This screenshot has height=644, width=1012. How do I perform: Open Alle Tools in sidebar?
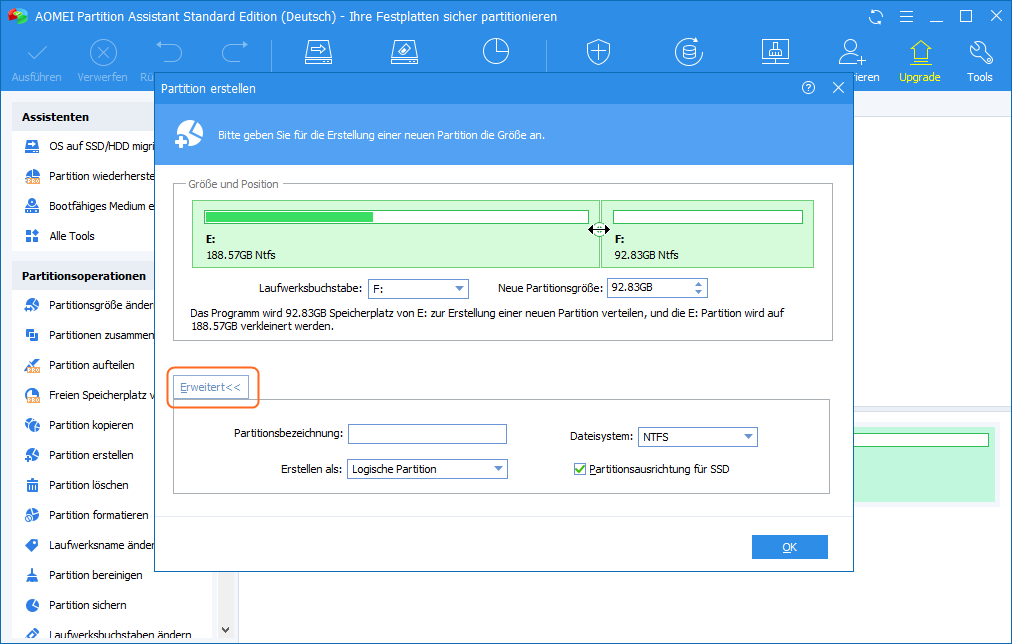[x=60, y=236]
